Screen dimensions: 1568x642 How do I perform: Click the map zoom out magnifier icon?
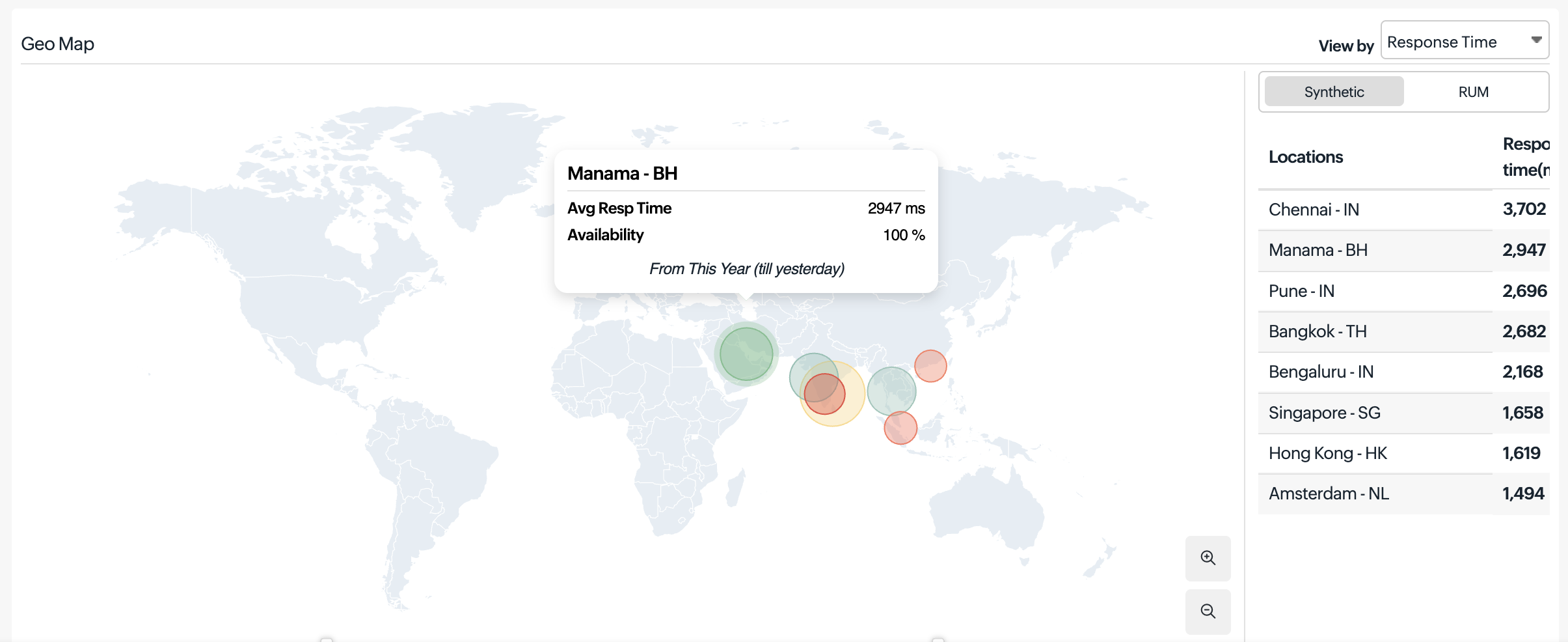click(1208, 611)
